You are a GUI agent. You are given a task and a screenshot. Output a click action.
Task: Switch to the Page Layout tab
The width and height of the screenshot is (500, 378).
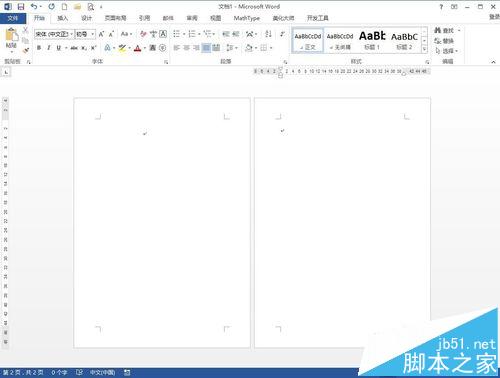pyautogui.click(x=115, y=18)
